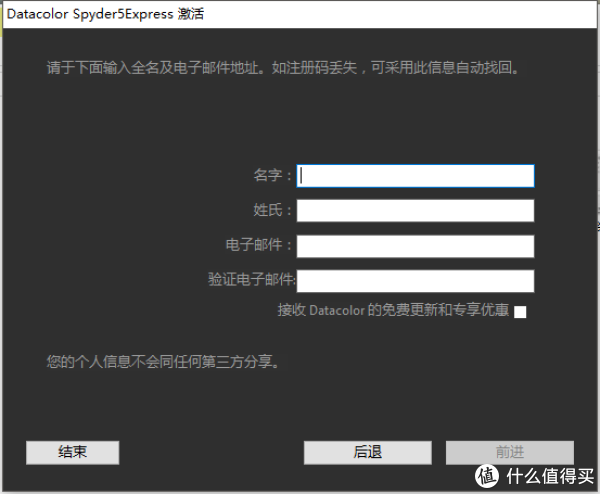The height and width of the screenshot is (494, 600).
Task: Click the 电子邮件： field label
Action: pos(260,246)
